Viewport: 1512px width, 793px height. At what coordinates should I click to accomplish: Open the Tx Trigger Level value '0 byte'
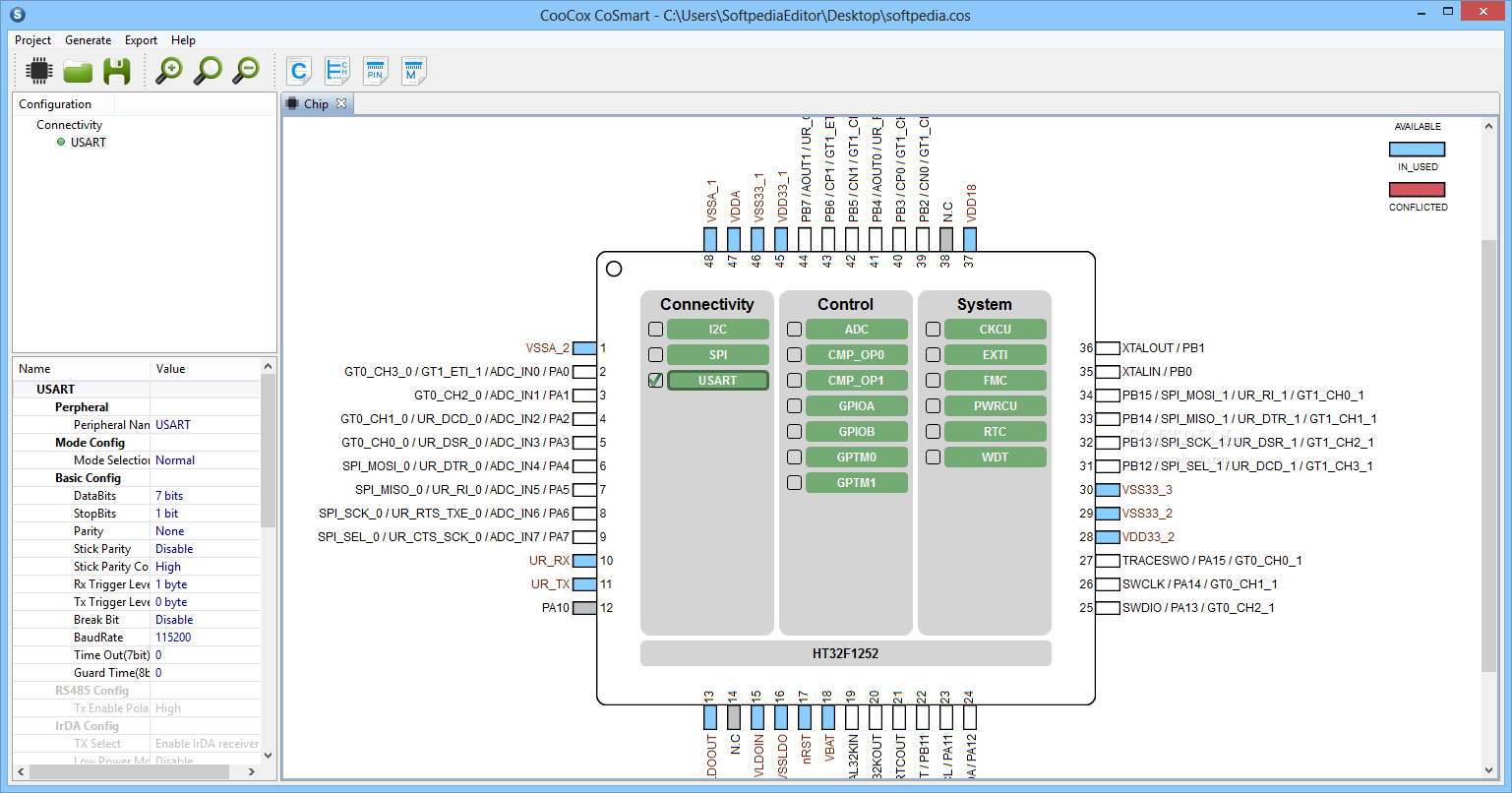pyautogui.click(x=206, y=602)
